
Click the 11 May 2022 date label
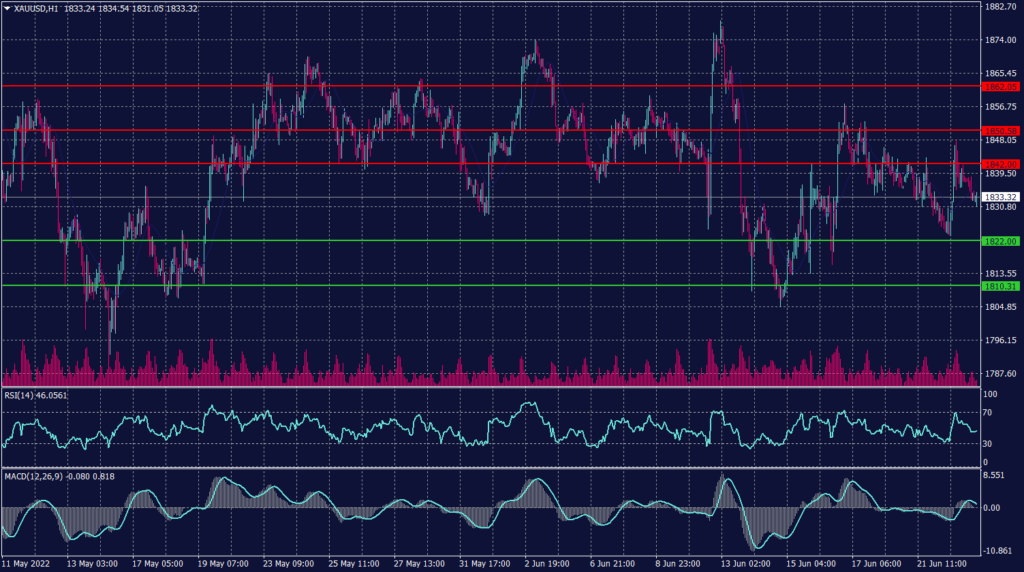[30, 564]
